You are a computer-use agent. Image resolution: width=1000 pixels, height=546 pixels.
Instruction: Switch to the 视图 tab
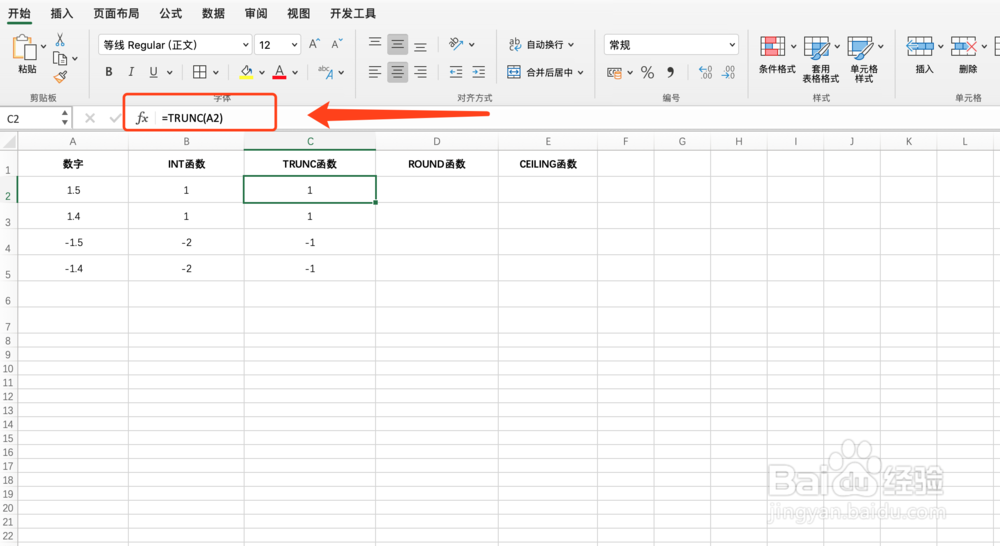click(298, 13)
